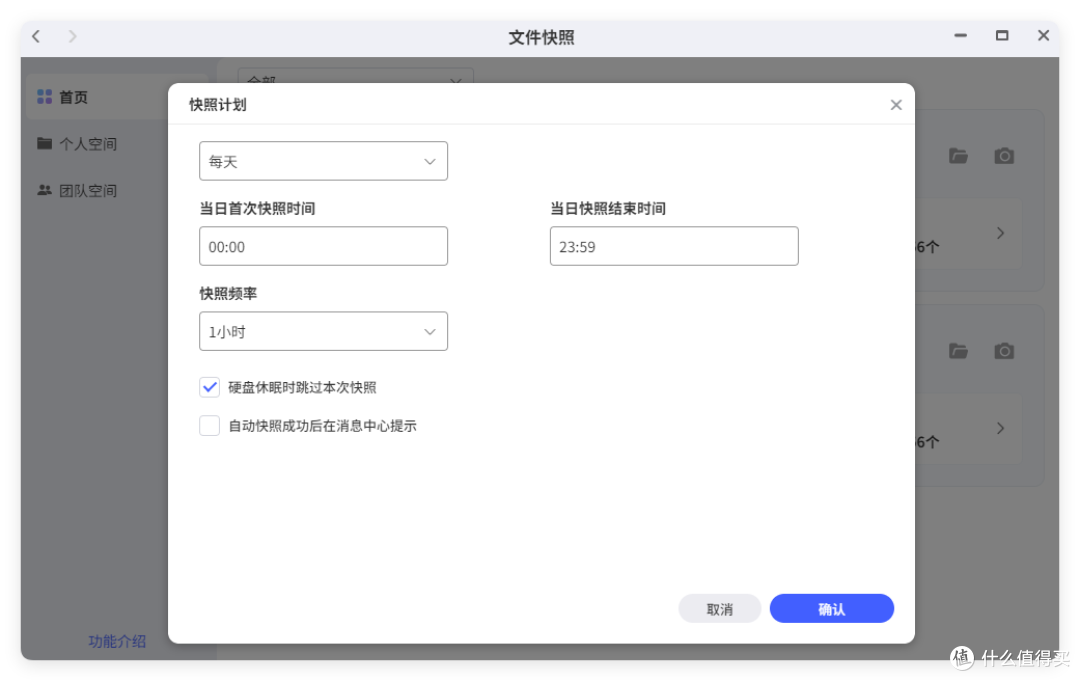Minimize the 文件快照 window

tap(960, 36)
